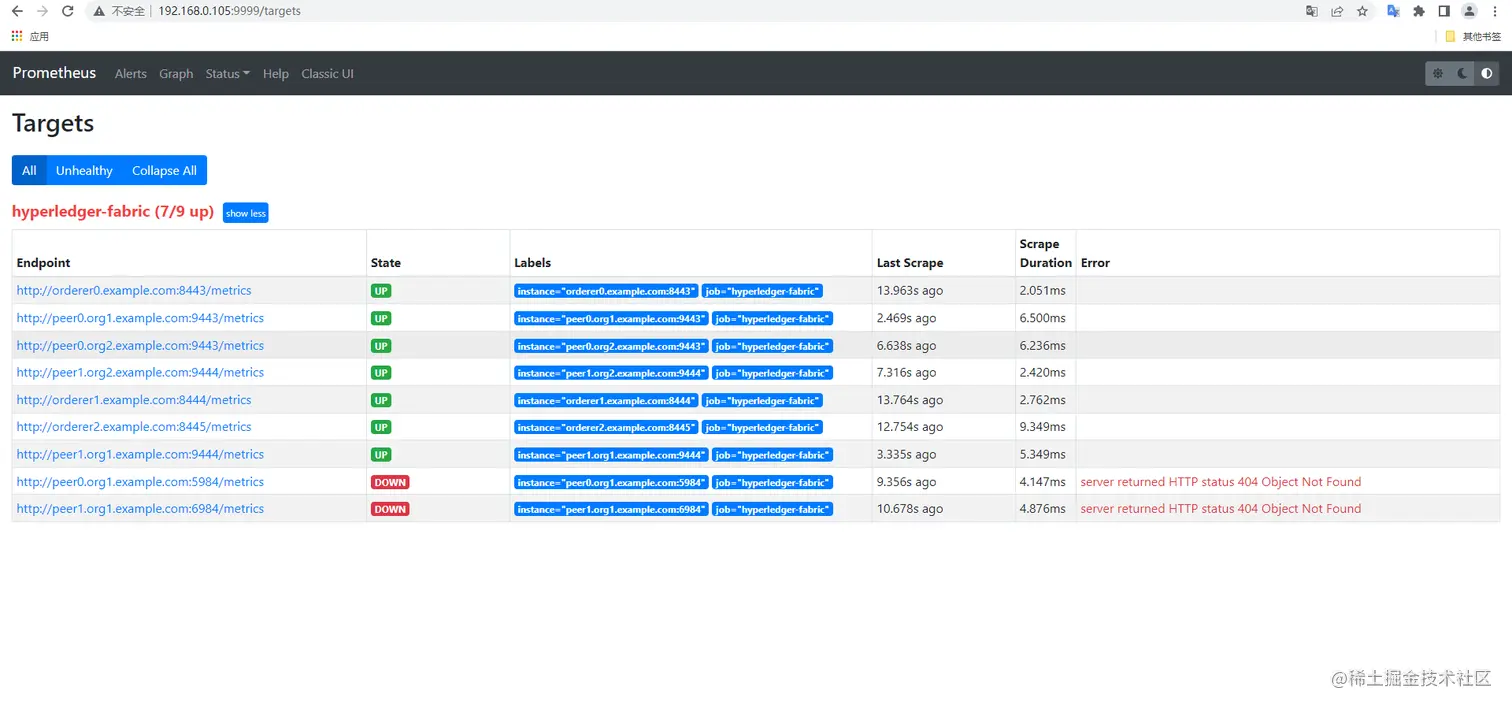Filter by Unhealthy targets

[84, 170]
